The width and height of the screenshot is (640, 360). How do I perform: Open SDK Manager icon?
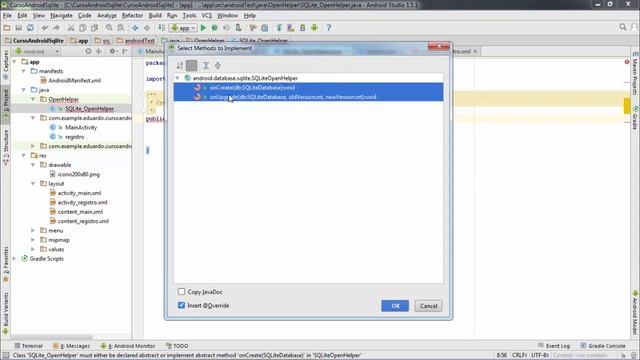[x=302, y=28]
